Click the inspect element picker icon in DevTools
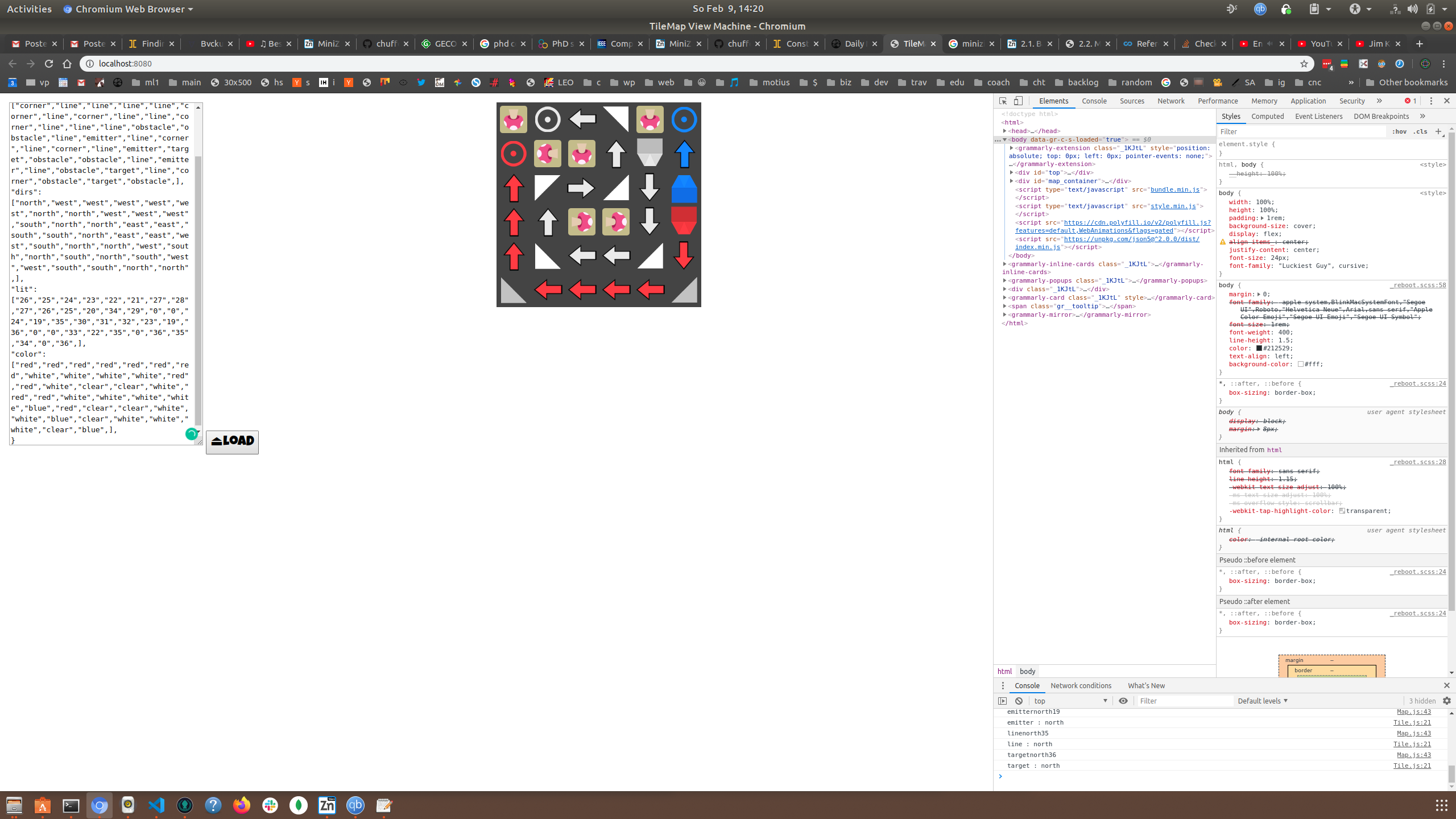This screenshot has width=1456, height=819. pos(1003,101)
